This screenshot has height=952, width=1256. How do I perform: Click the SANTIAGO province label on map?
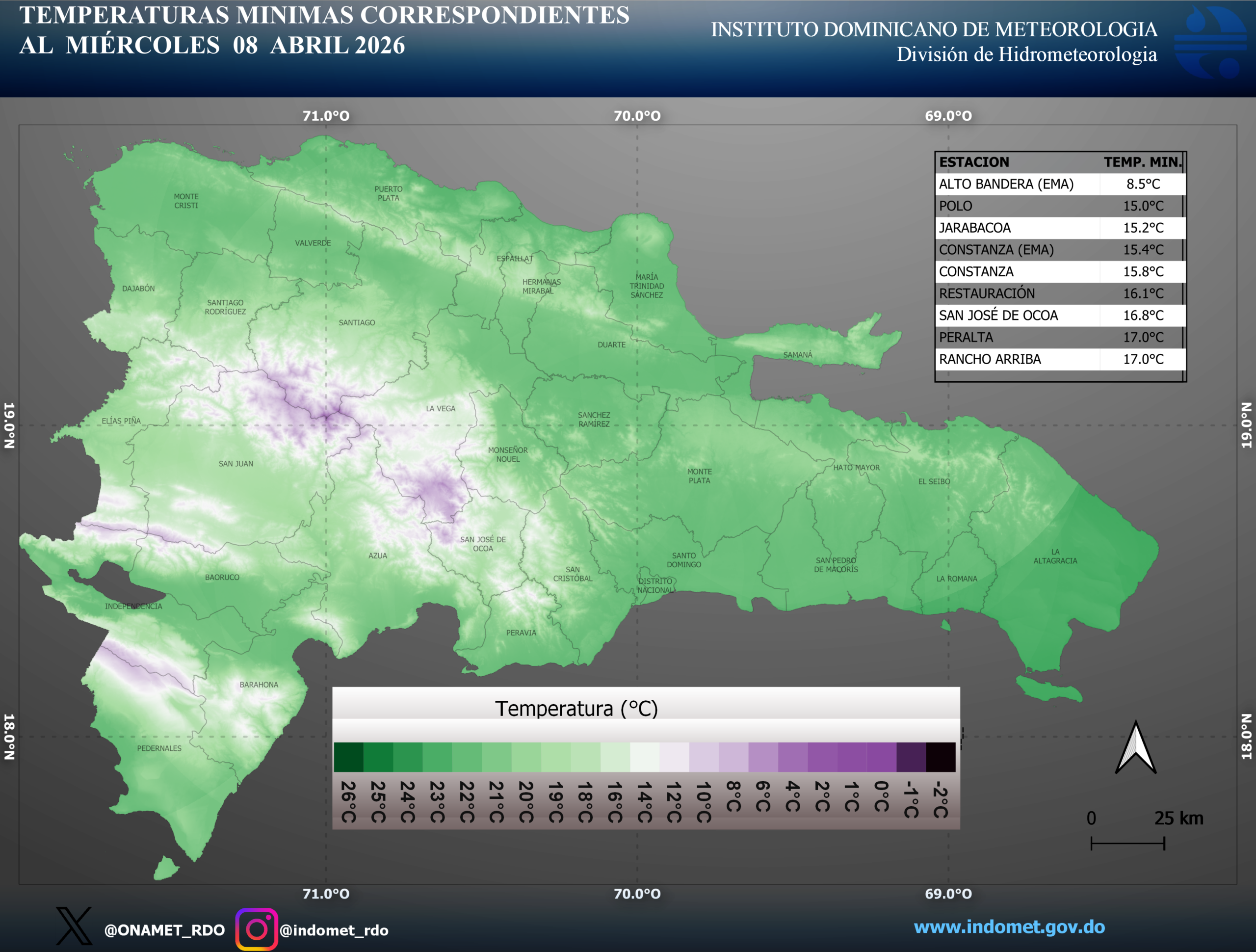pyautogui.click(x=357, y=322)
